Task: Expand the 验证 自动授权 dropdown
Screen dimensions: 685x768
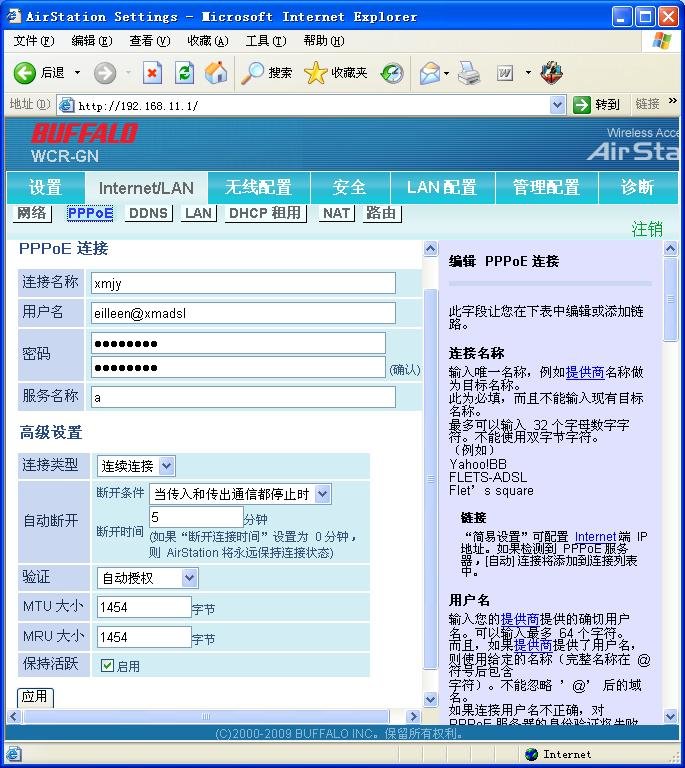Action: tap(189, 578)
